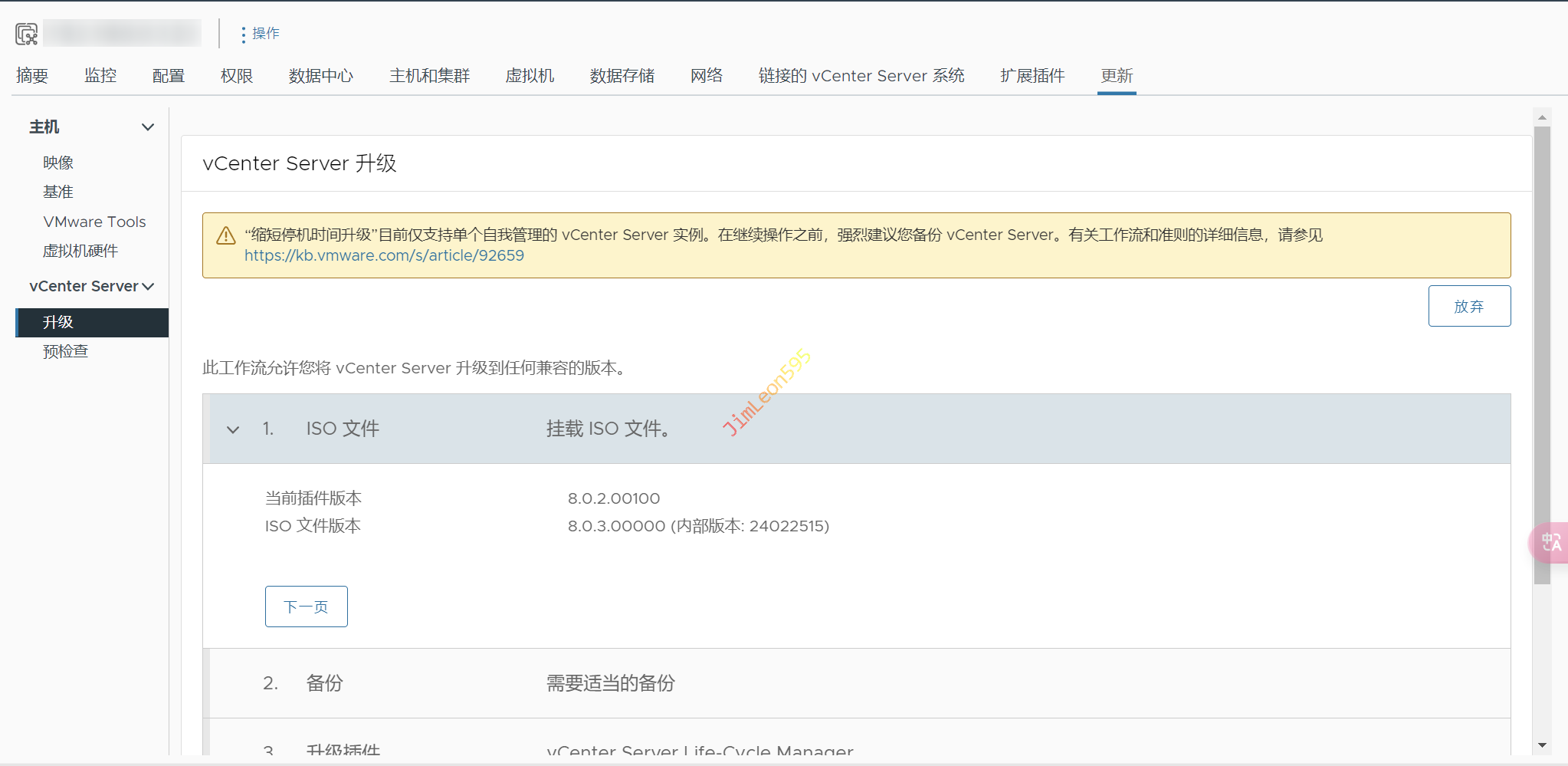
Task: Click the scrollbar up arrow
Action: [1542, 117]
